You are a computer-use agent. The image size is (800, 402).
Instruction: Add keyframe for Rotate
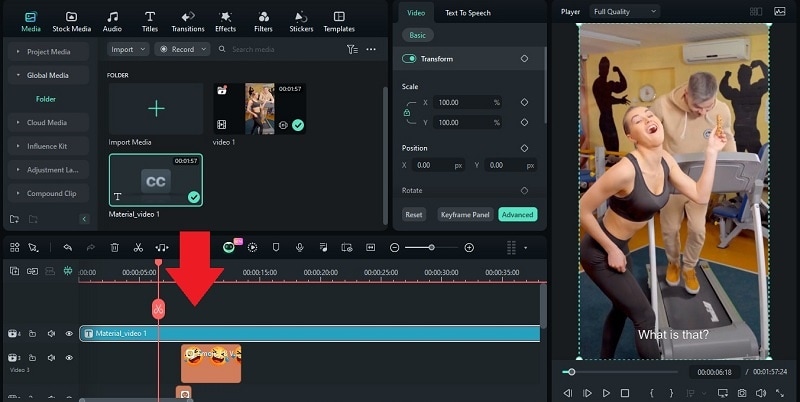524,190
